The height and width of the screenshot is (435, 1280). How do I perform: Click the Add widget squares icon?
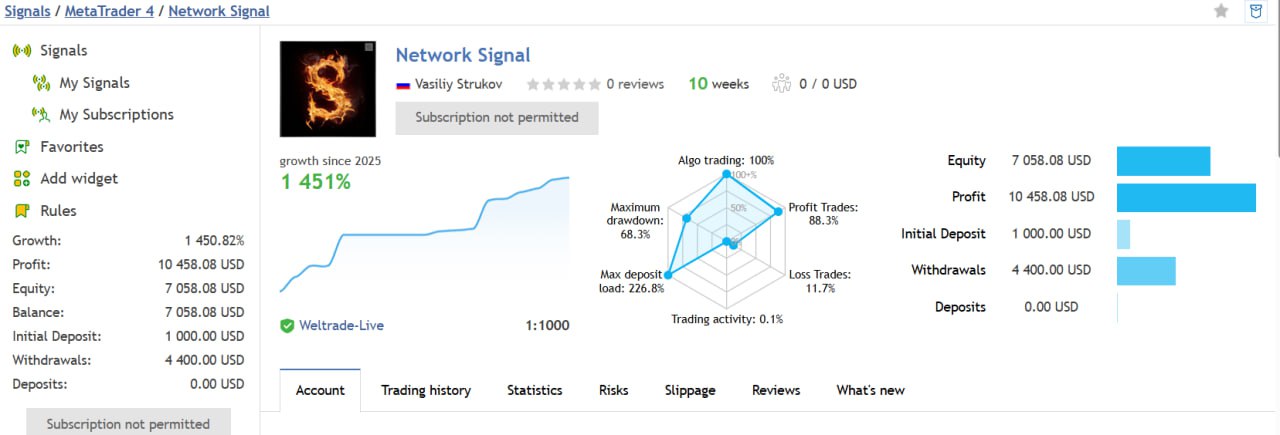point(22,179)
